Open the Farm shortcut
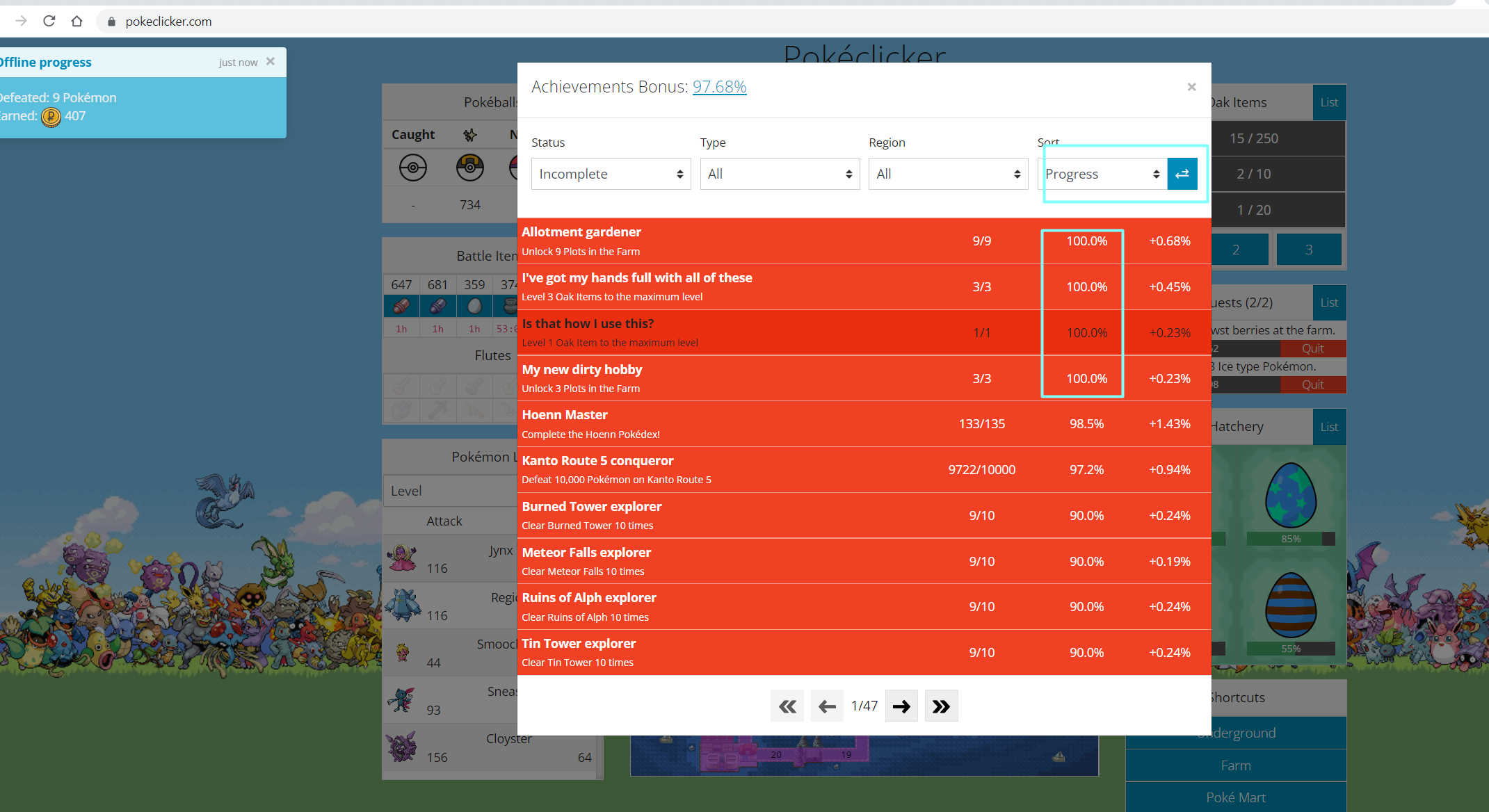Viewport: 1489px width, 812px height. pyautogui.click(x=1236, y=765)
